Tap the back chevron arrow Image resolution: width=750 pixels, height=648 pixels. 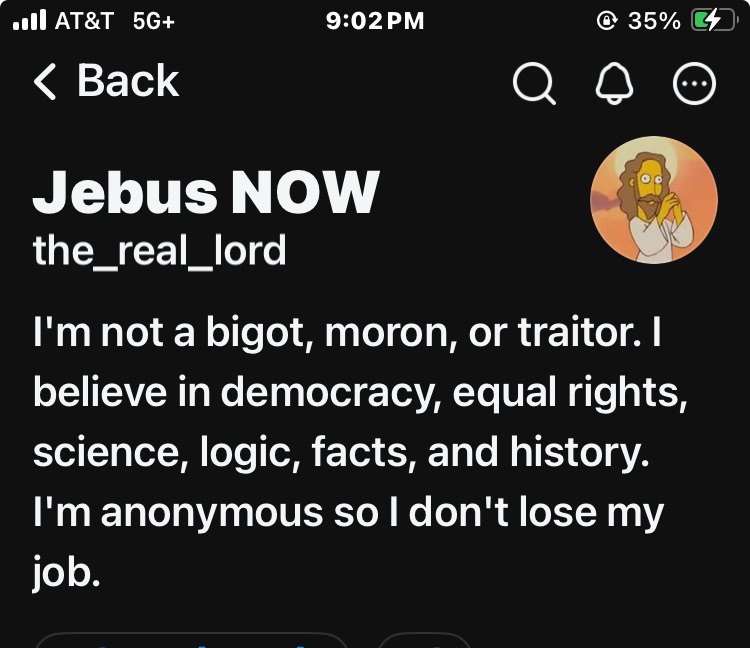45,82
